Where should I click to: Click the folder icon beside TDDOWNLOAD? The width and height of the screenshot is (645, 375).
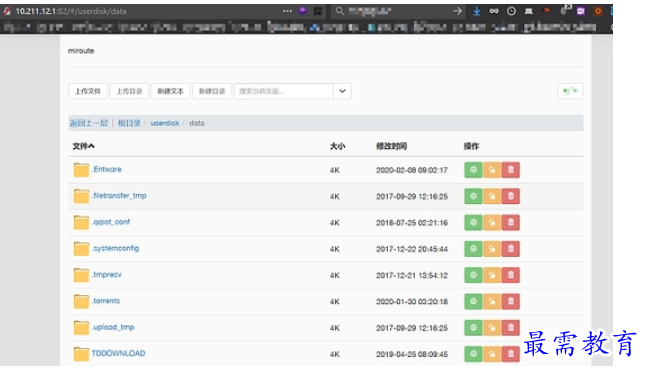tap(81, 354)
